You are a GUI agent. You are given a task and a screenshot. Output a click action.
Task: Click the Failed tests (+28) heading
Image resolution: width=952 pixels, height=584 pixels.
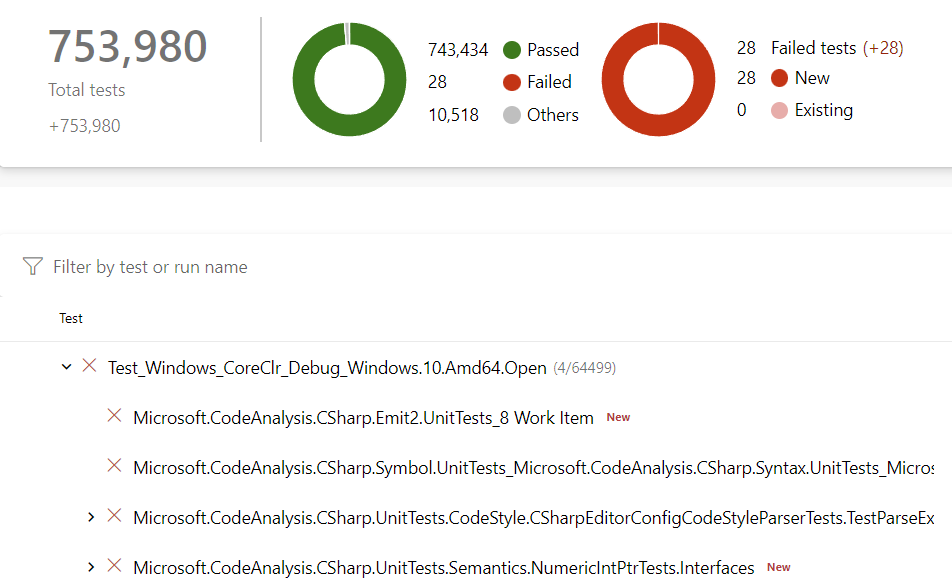(837, 48)
